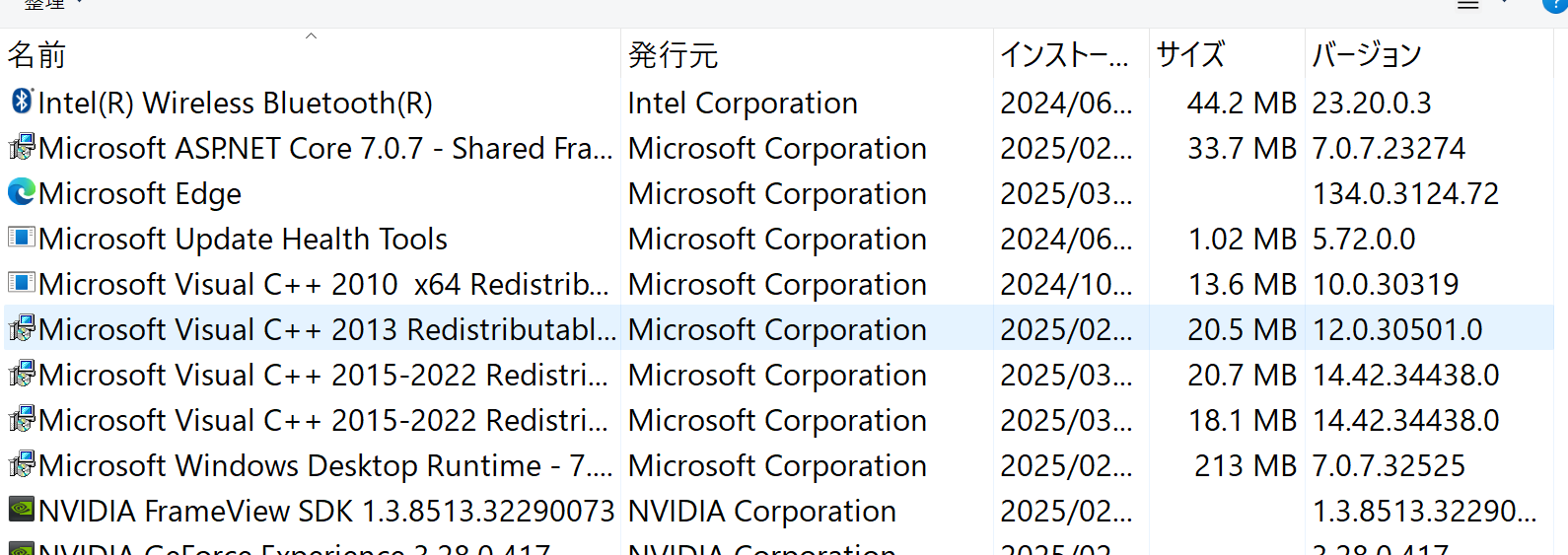The image size is (1568, 555).
Task: Click Microsoft Corporation in the Microsoft Edge row
Action: pyautogui.click(x=777, y=194)
